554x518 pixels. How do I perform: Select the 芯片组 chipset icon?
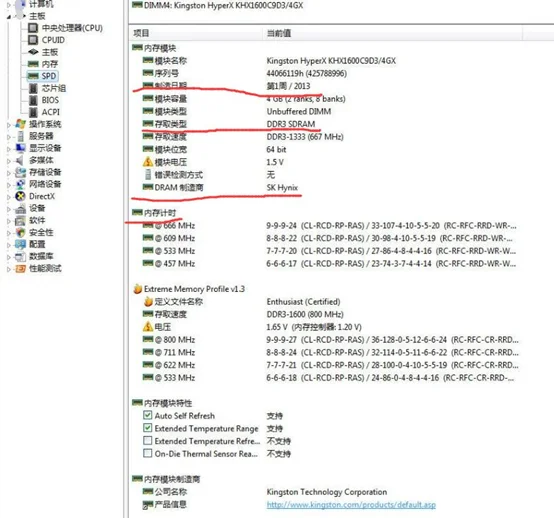(x=33, y=88)
